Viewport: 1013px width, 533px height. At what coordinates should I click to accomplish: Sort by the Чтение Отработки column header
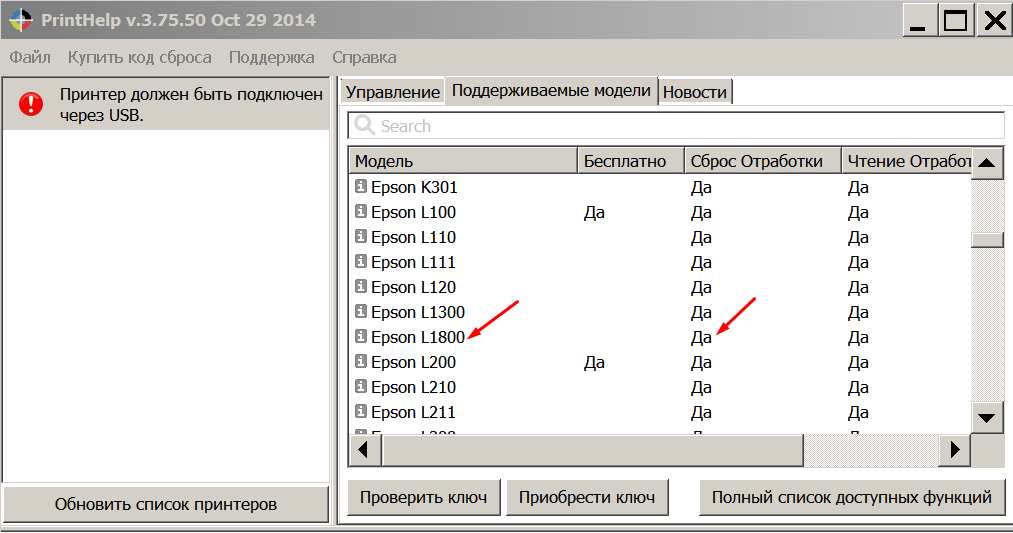coord(906,161)
